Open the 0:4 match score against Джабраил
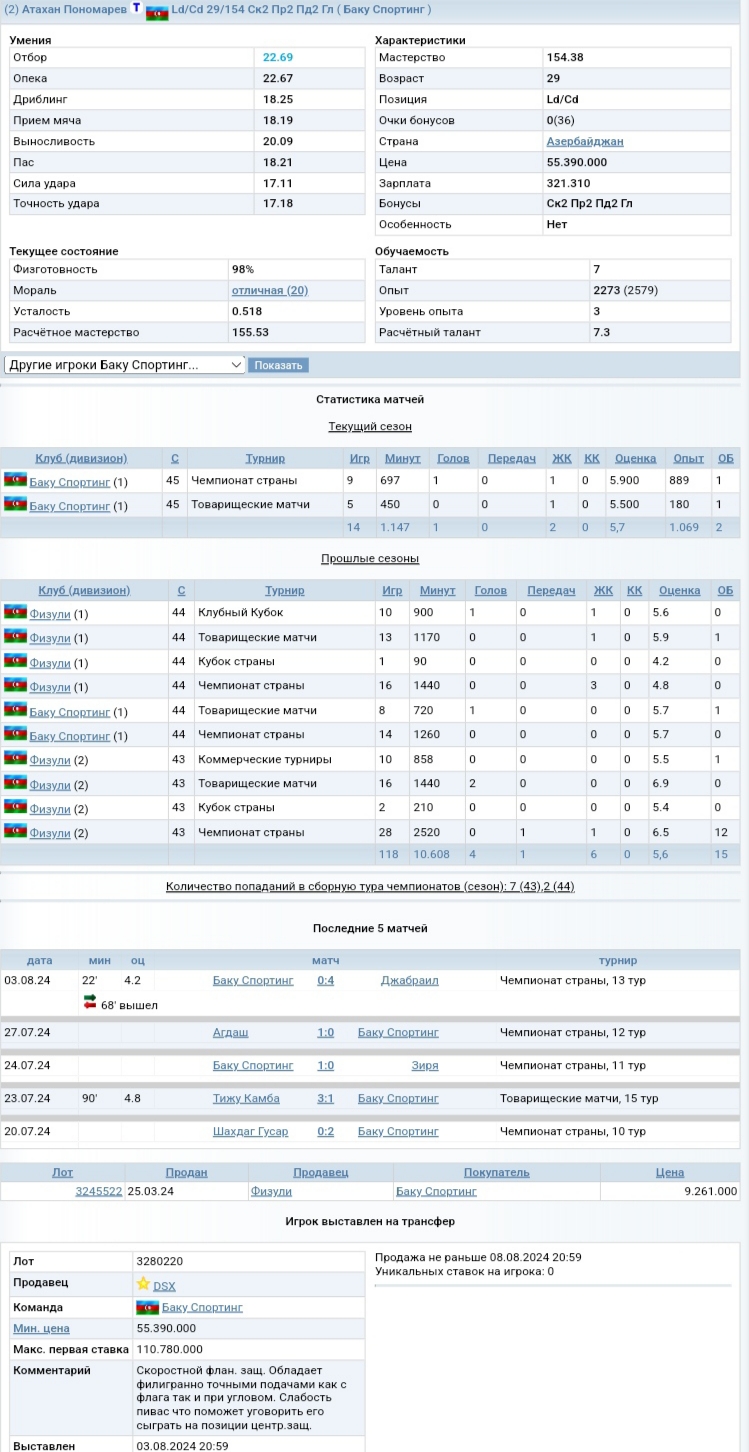 pyautogui.click(x=325, y=980)
